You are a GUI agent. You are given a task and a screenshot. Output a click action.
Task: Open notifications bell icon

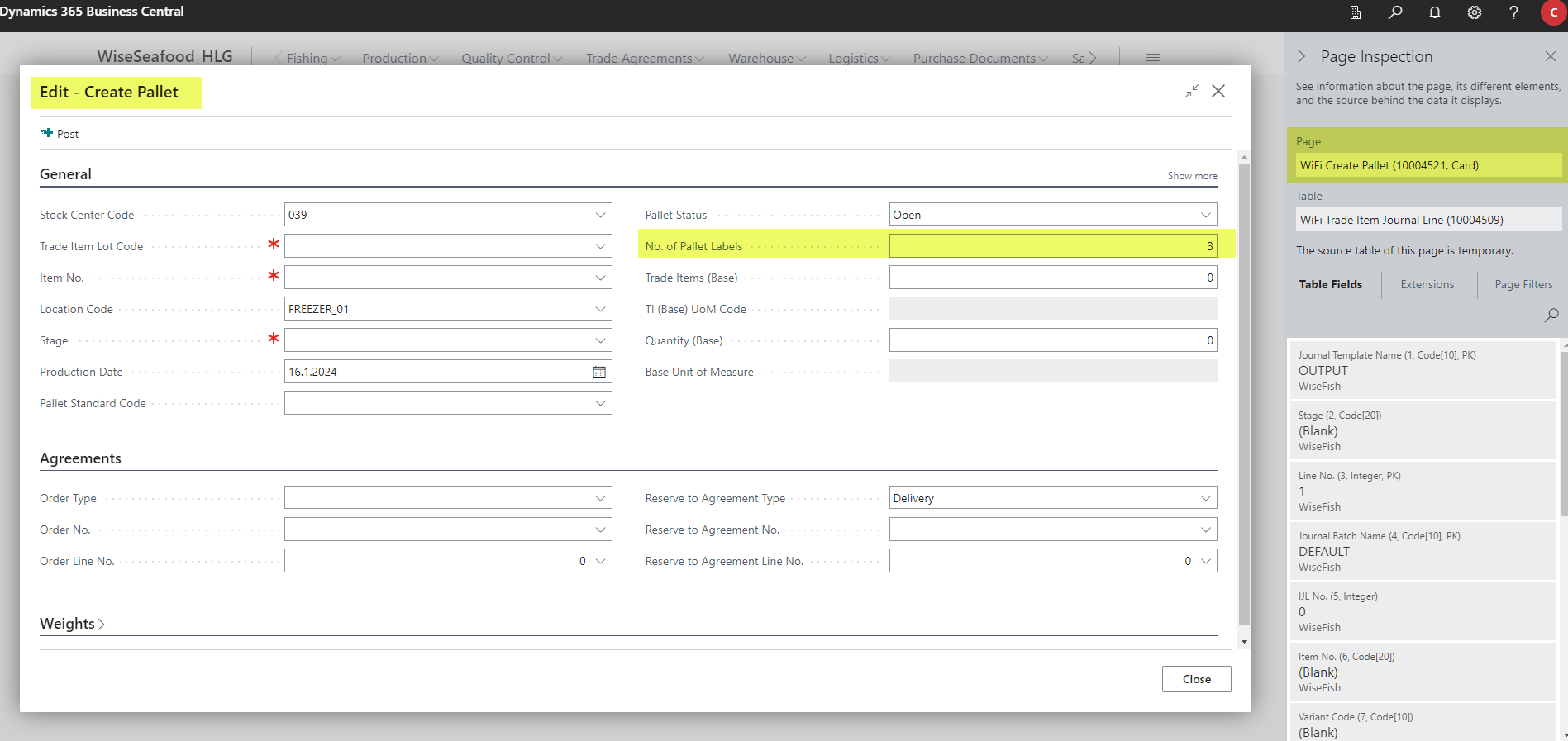(1435, 12)
